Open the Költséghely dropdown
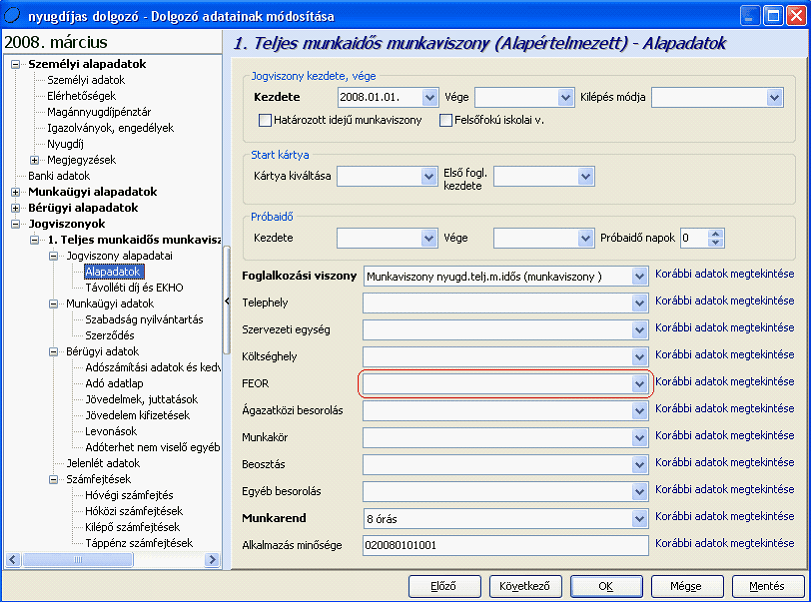Screen dimensions: 812x603 (x=640, y=357)
